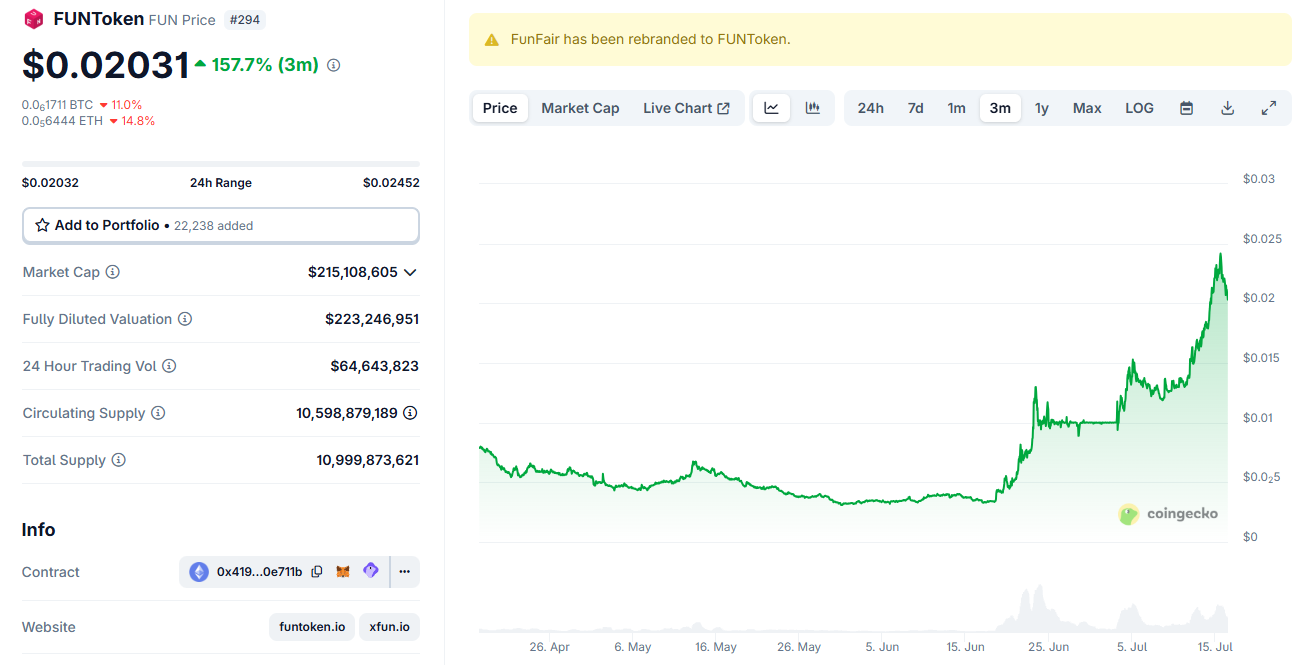Select 7d time range
This screenshot has width=1311, height=665.
pyautogui.click(x=915, y=108)
